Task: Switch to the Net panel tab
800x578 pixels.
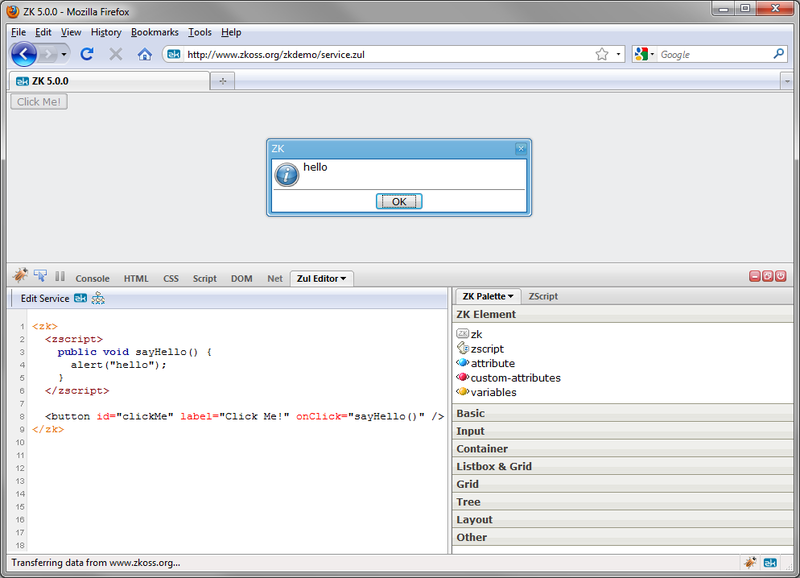Action: tap(275, 279)
